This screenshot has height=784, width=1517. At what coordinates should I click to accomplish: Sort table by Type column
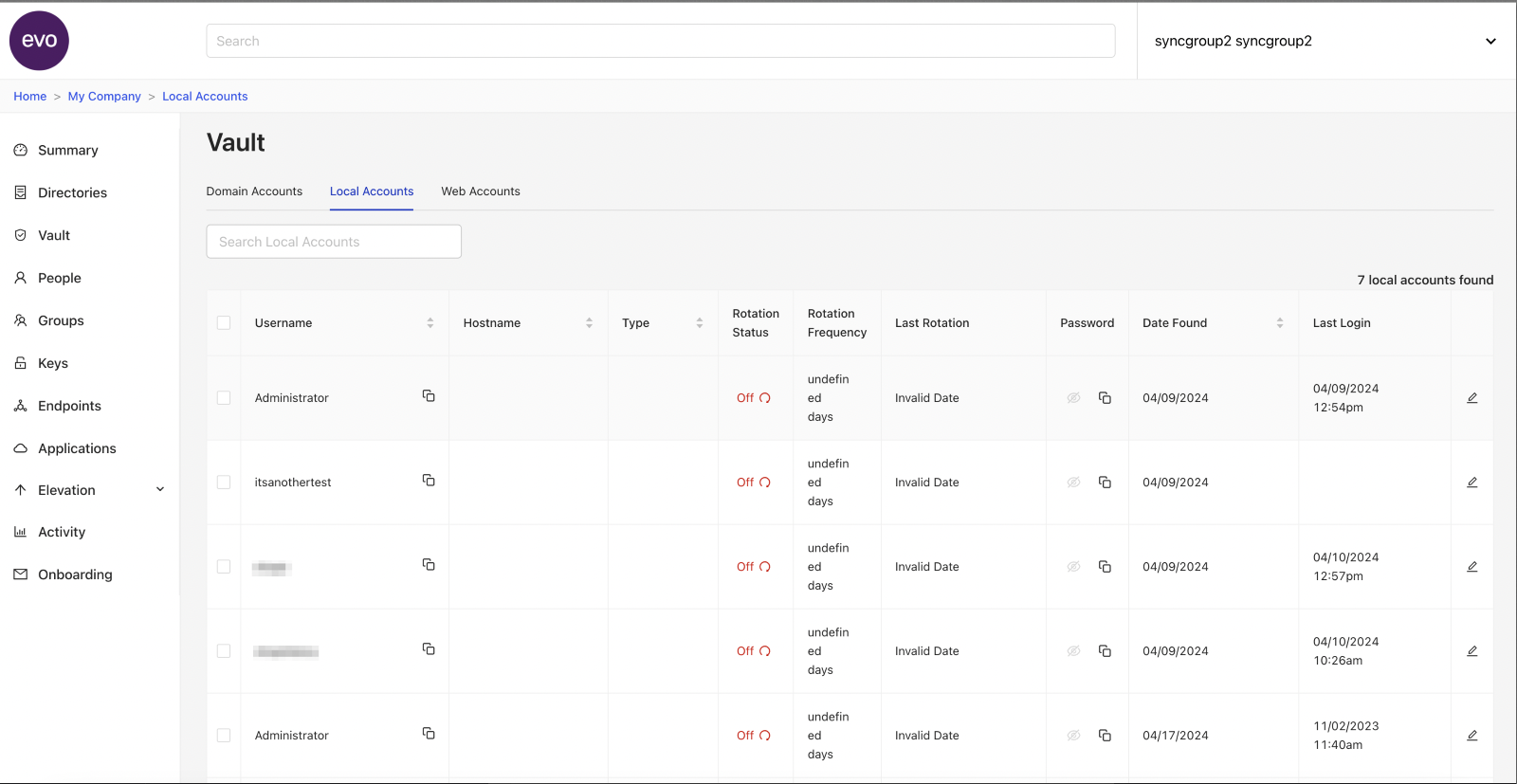pos(700,323)
